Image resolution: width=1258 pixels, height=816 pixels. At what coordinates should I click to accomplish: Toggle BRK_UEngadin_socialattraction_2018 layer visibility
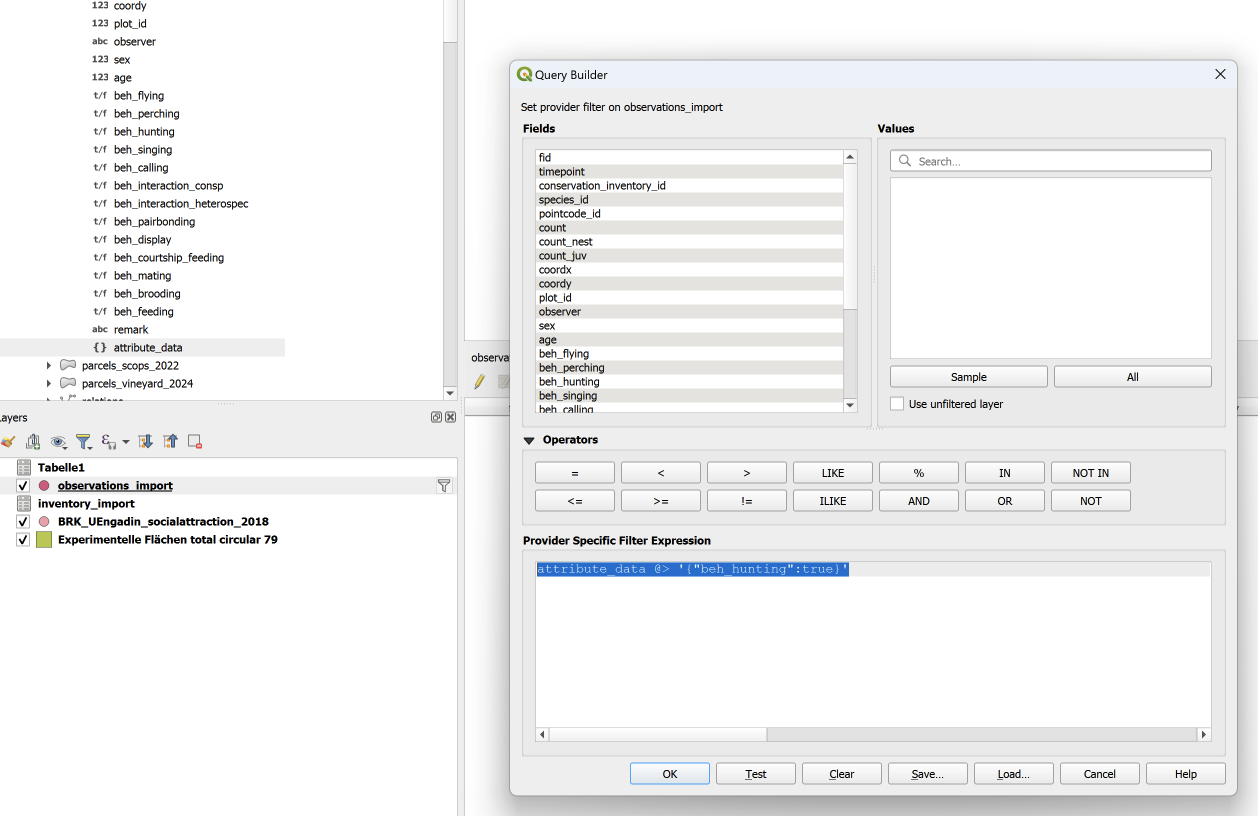tap(24, 522)
